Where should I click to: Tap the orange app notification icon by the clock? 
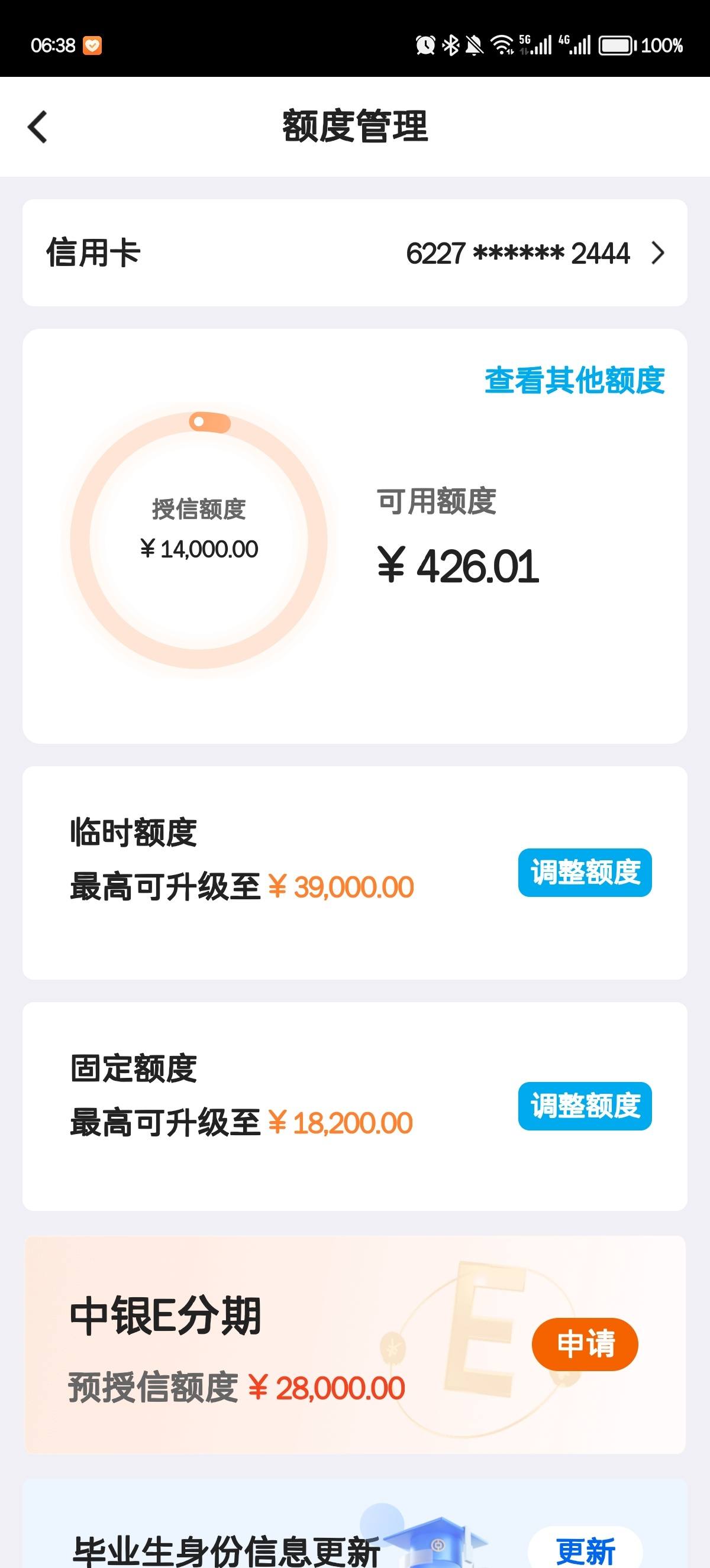point(92,46)
